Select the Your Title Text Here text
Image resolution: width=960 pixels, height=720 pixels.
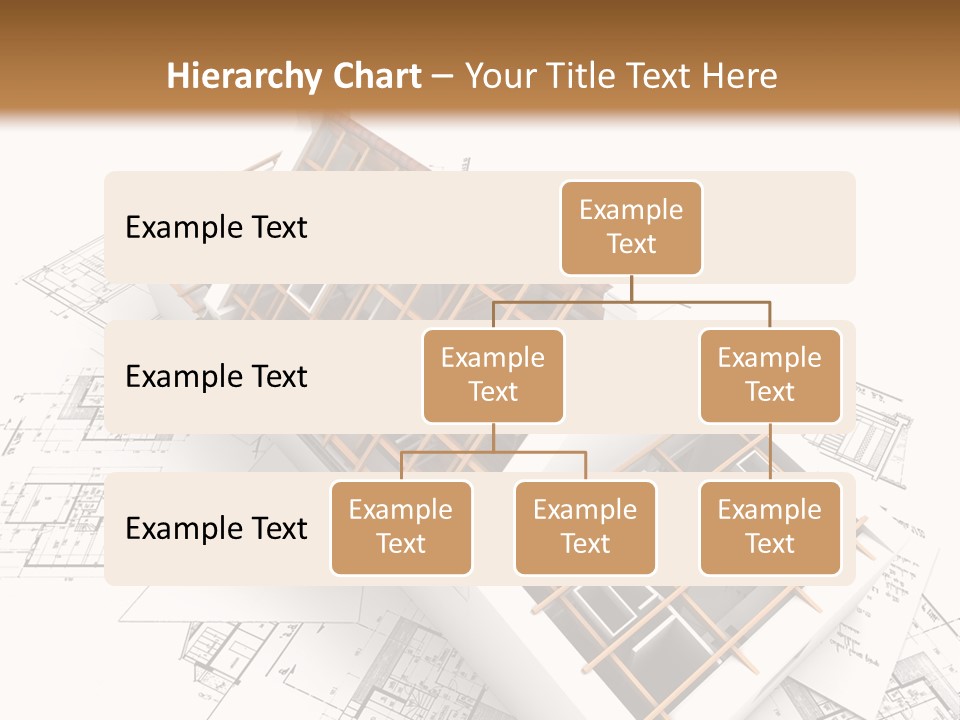(x=620, y=75)
